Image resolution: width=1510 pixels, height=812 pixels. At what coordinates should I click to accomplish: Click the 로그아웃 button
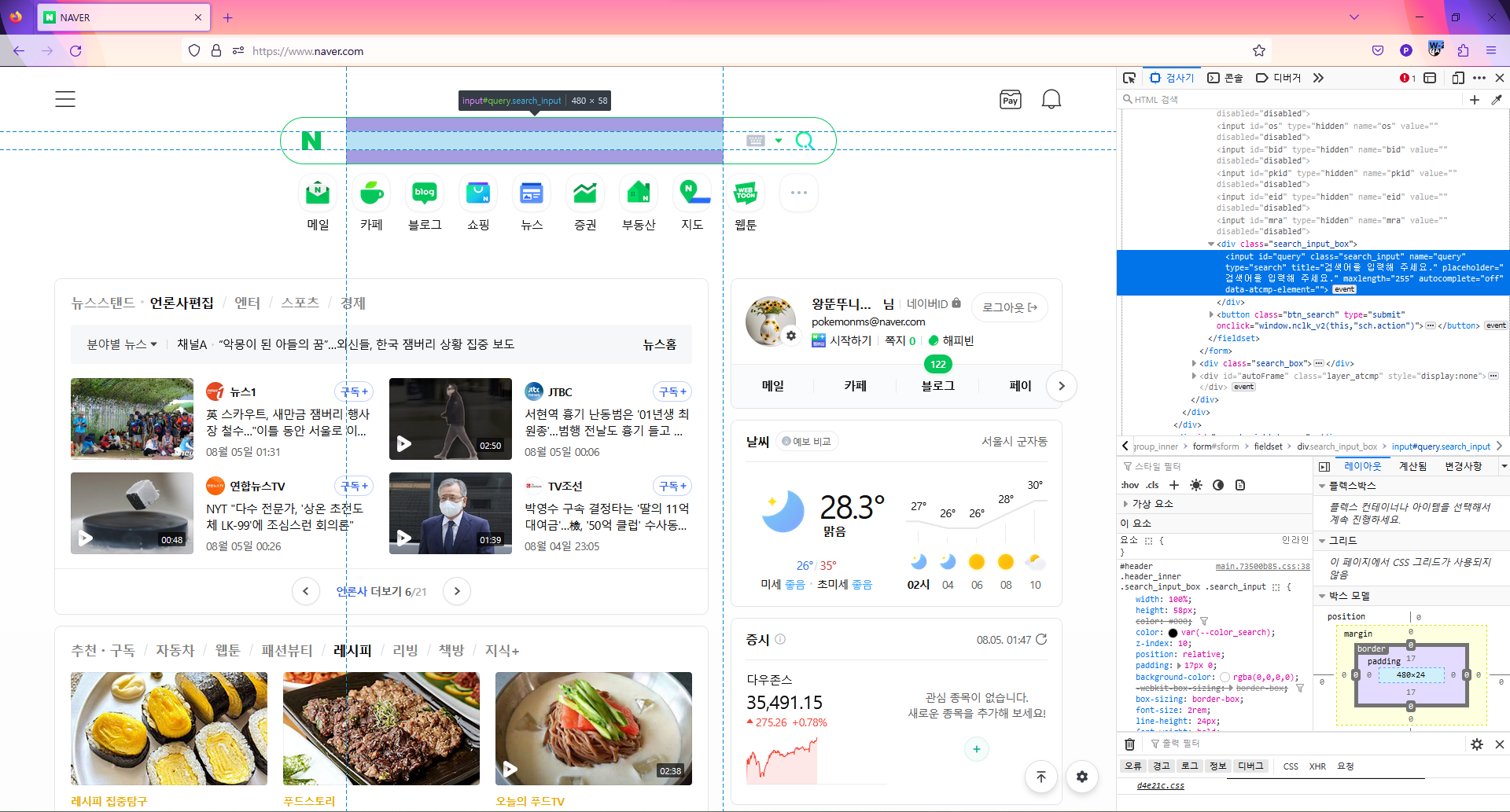[x=1010, y=307]
